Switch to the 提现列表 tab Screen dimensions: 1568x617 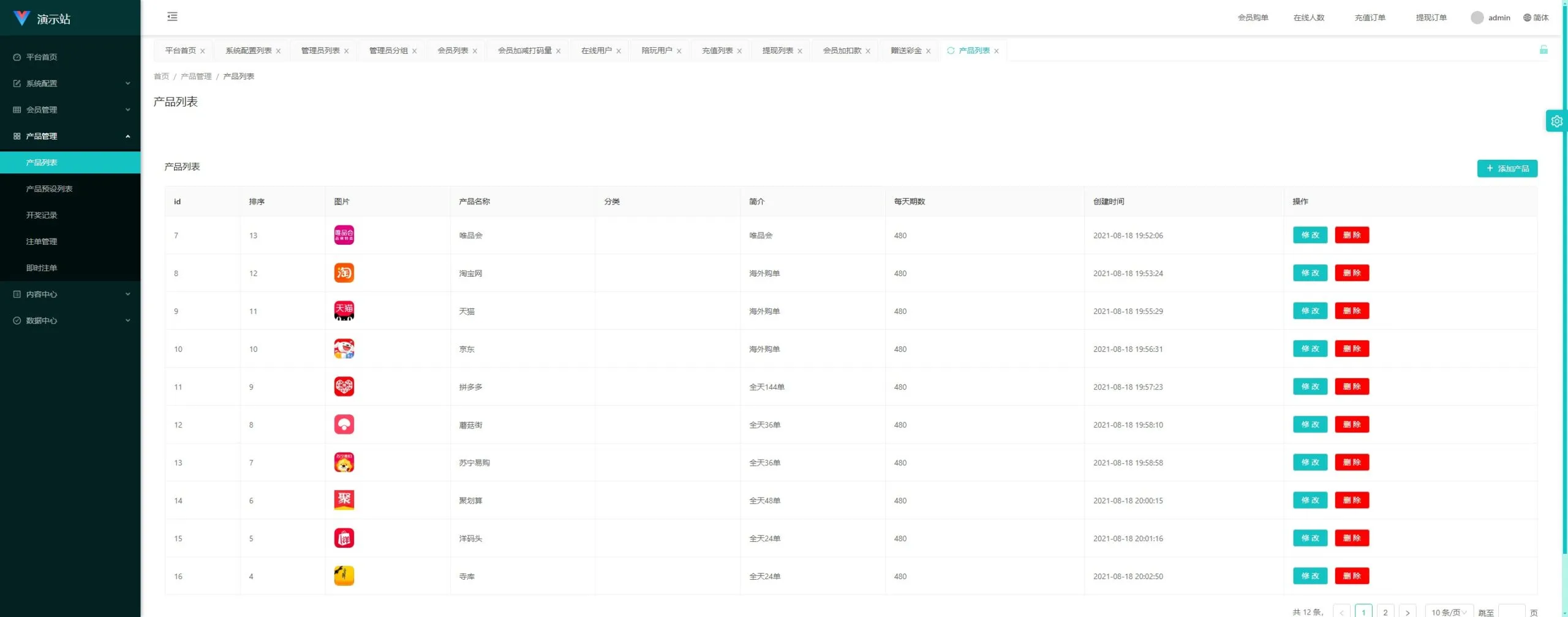(x=778, y=51)
